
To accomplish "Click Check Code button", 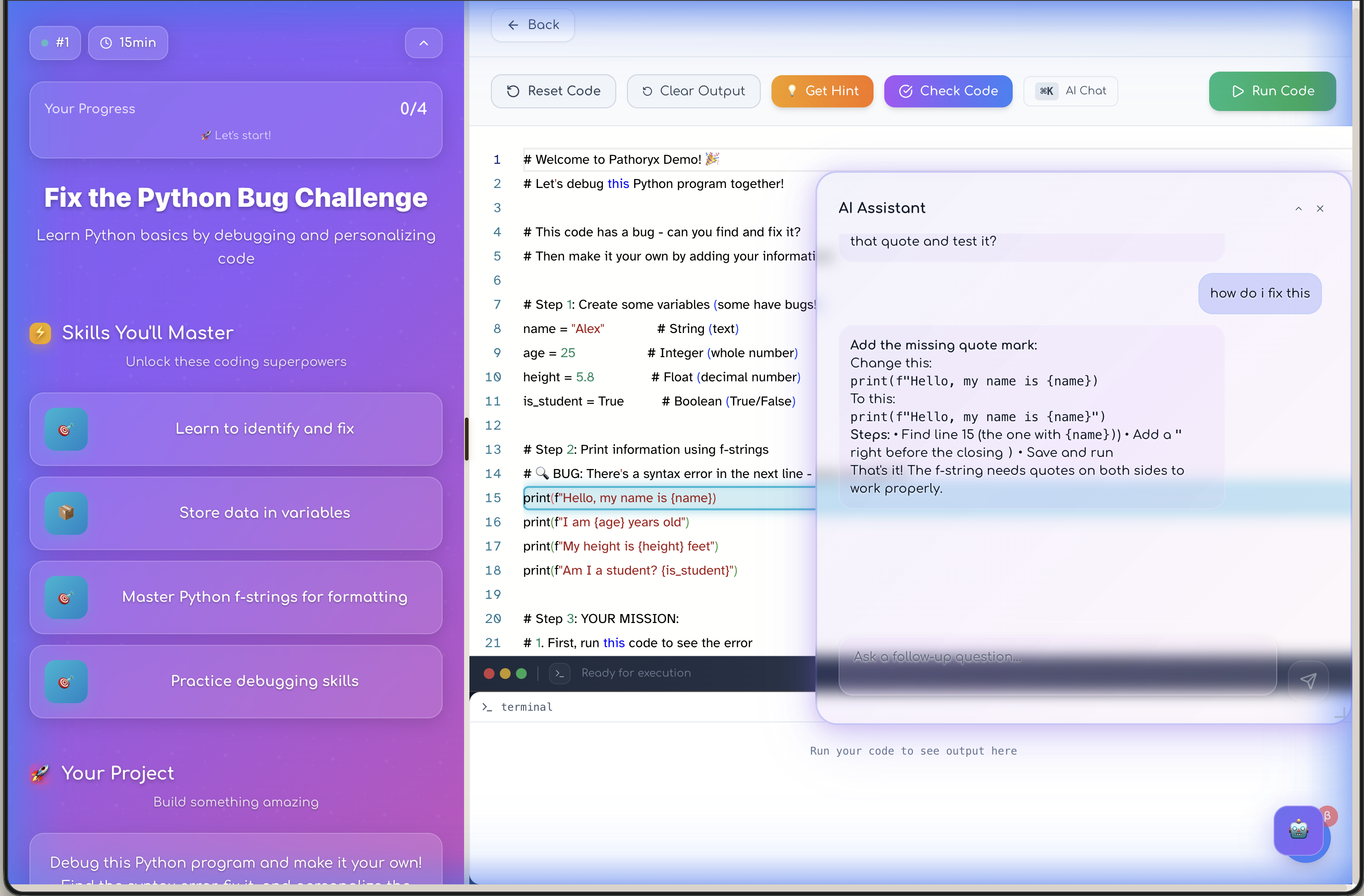I will pos(948,91).
